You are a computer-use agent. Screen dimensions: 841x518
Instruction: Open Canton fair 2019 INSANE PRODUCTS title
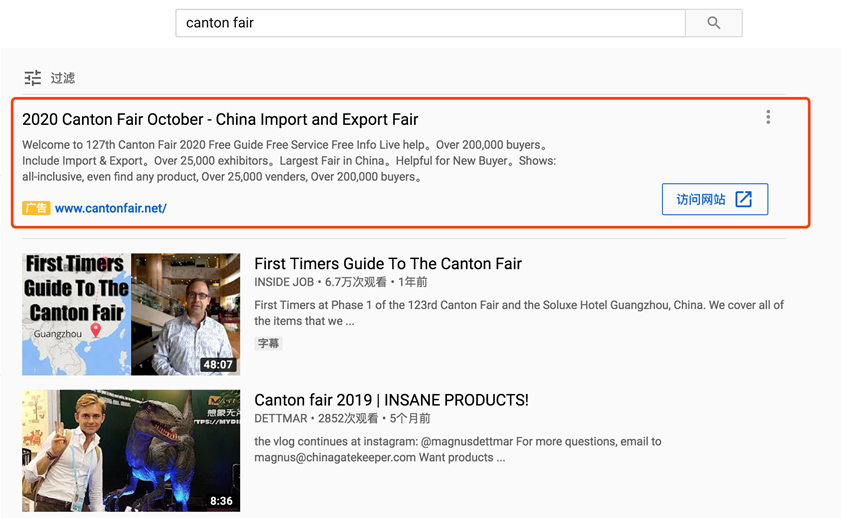pyautogui.click(x=391, y=400)
